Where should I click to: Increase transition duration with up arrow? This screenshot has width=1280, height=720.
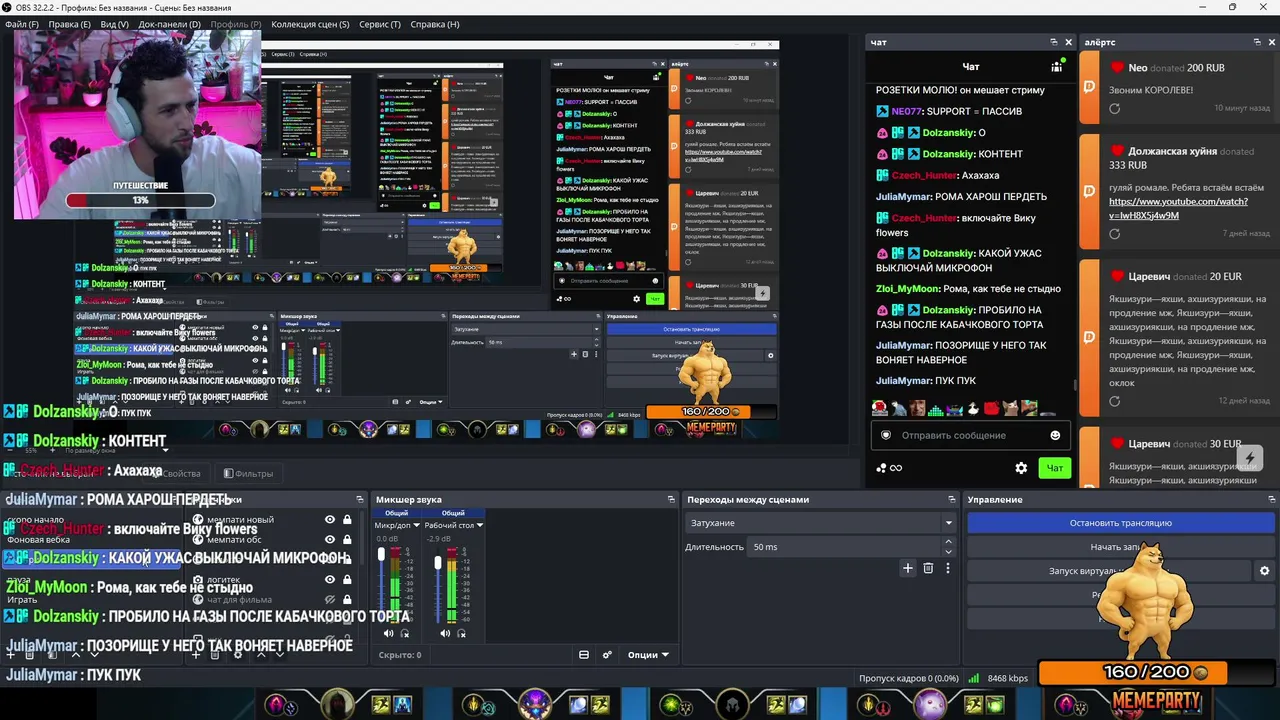coord(948,542)
